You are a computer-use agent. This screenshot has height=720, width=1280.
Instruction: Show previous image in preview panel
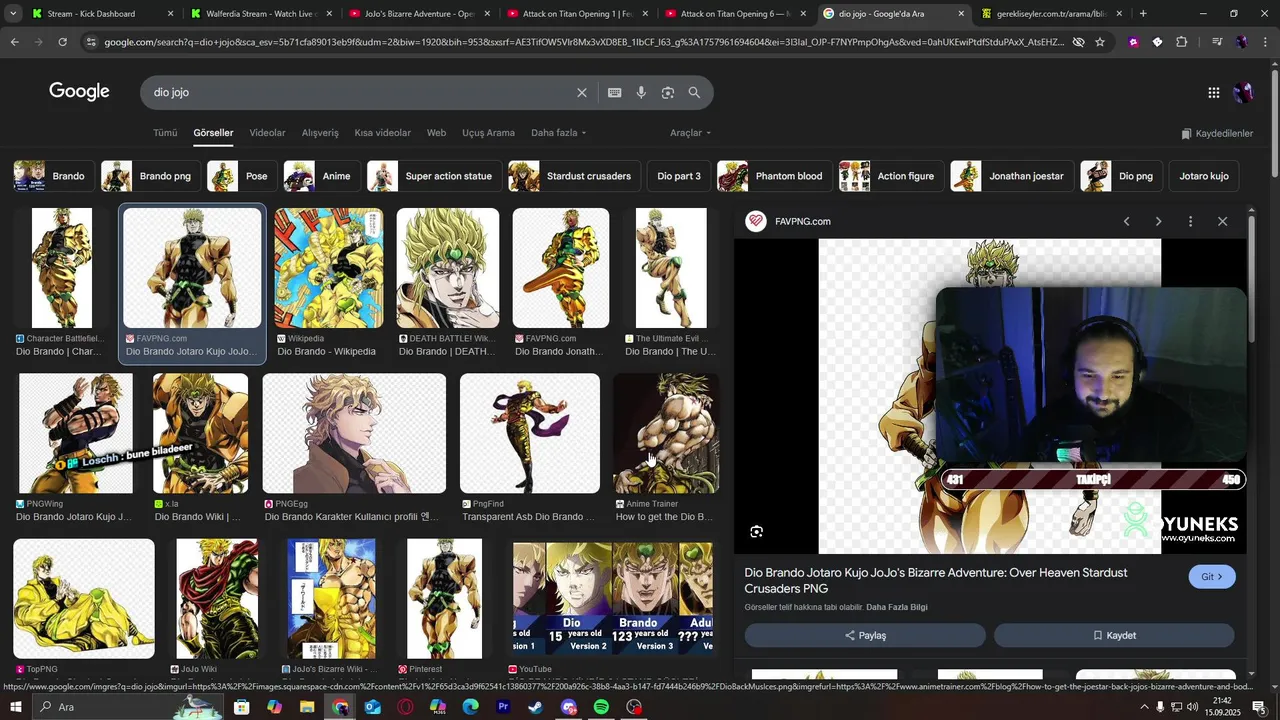(x=1126, y=221)
